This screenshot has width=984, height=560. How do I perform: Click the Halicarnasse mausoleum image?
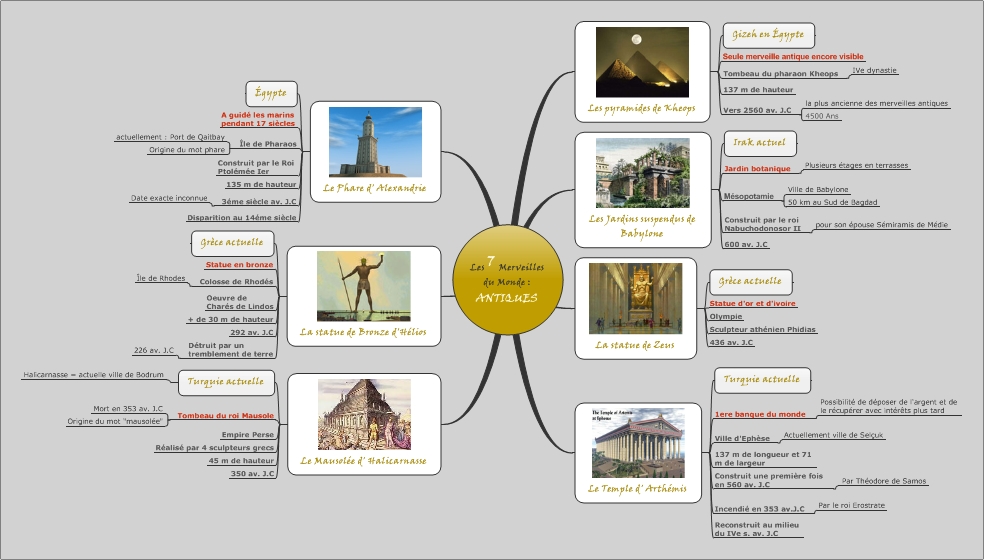364,414
